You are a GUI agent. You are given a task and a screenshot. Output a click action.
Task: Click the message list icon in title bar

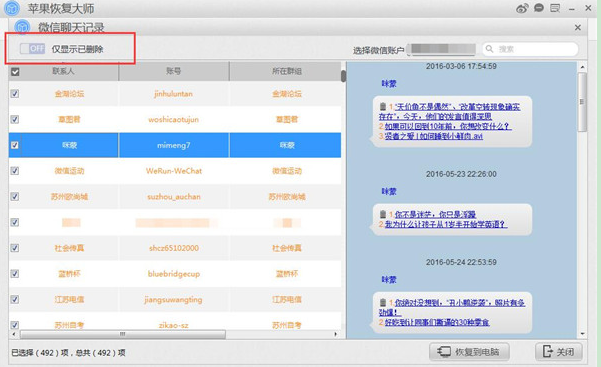tap(555, 8)
